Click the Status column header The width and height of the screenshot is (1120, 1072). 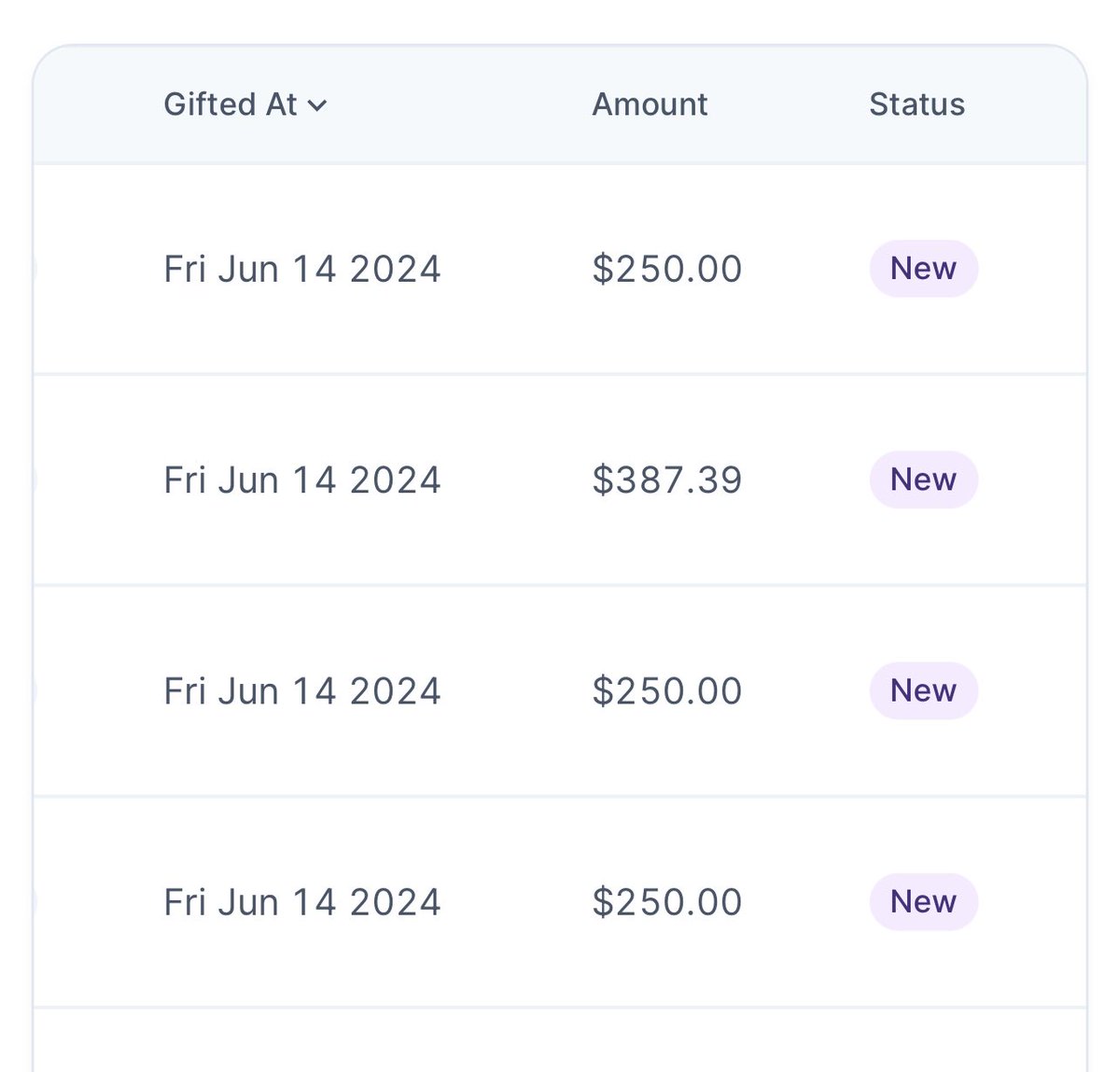(917, 104)
